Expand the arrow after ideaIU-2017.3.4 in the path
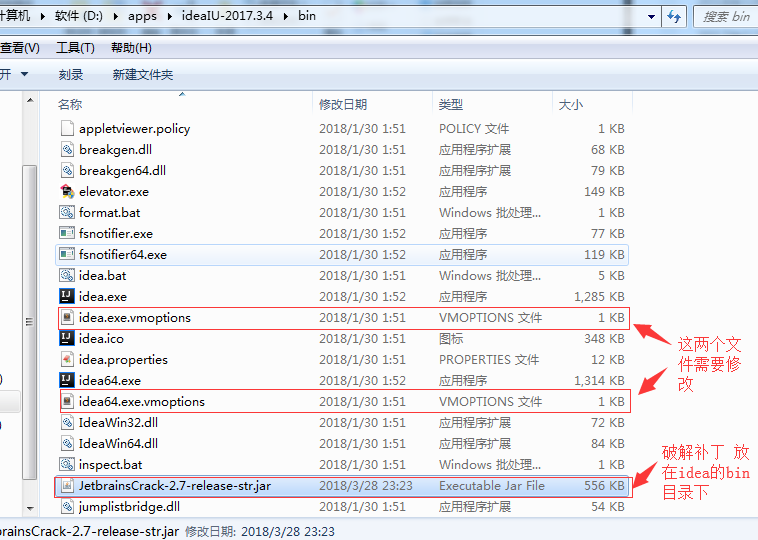 coord(286,16)
